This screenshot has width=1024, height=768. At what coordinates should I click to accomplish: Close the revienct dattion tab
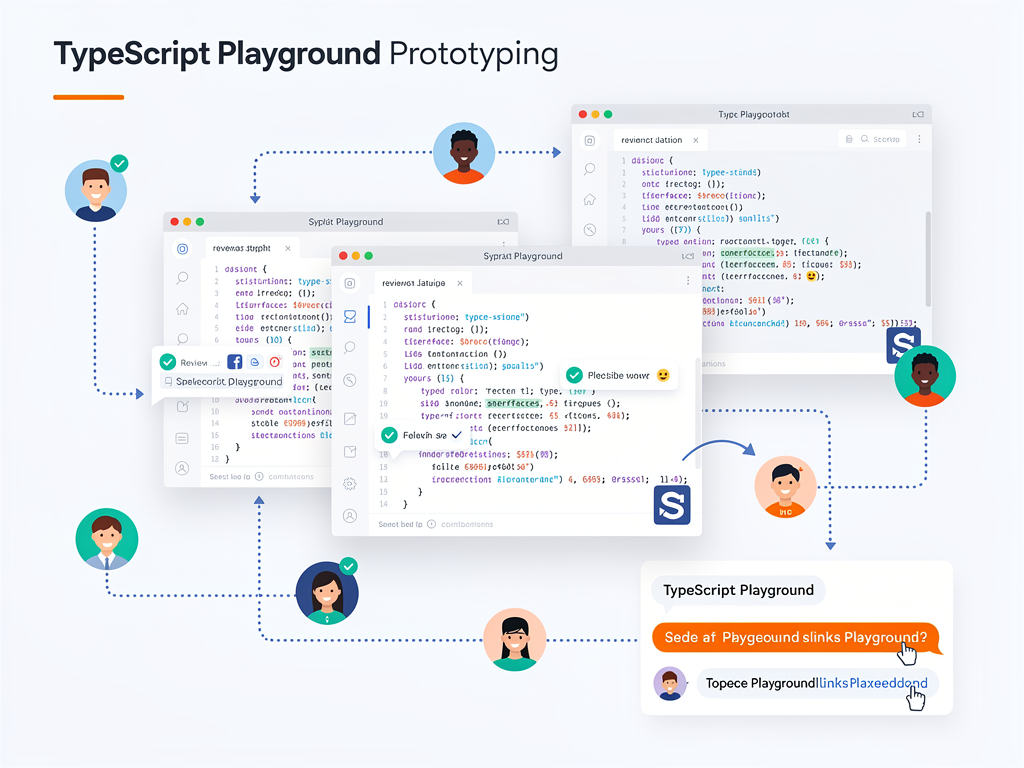[x=696, y=140]
